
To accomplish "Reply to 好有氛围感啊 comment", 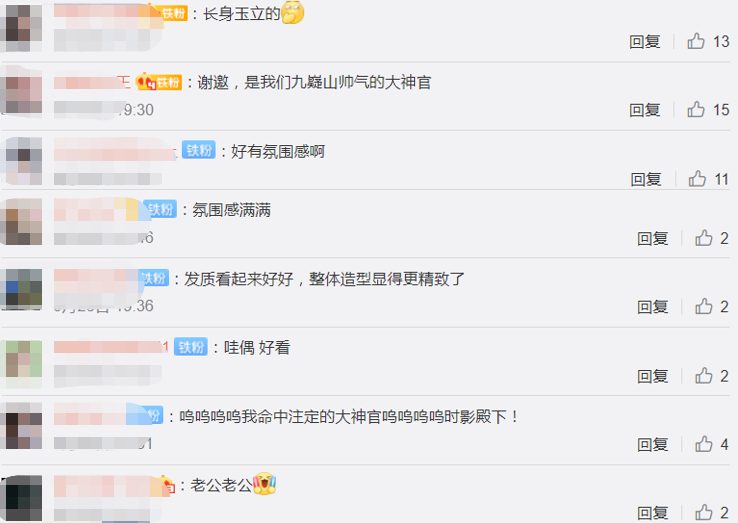I will [x=646, y=179].
